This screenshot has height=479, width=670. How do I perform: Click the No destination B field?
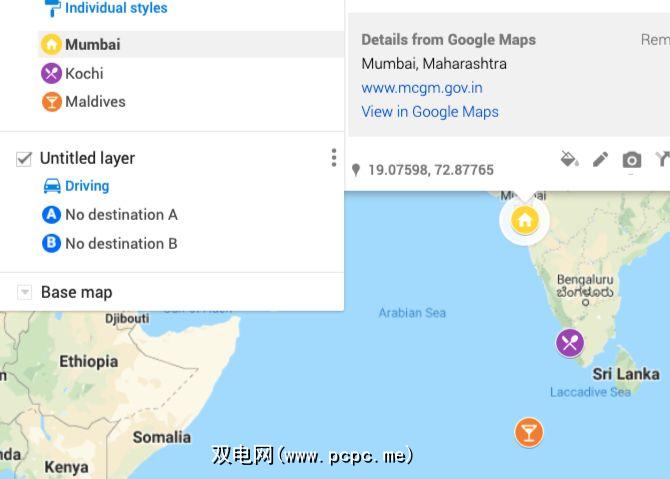tap(121, 244)
